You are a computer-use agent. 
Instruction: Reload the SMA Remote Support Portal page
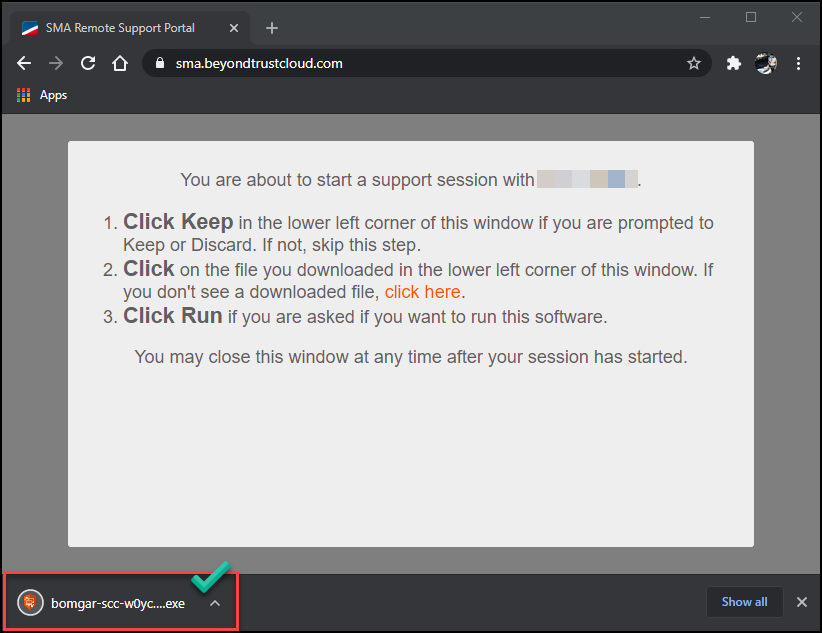click(87, 62)
